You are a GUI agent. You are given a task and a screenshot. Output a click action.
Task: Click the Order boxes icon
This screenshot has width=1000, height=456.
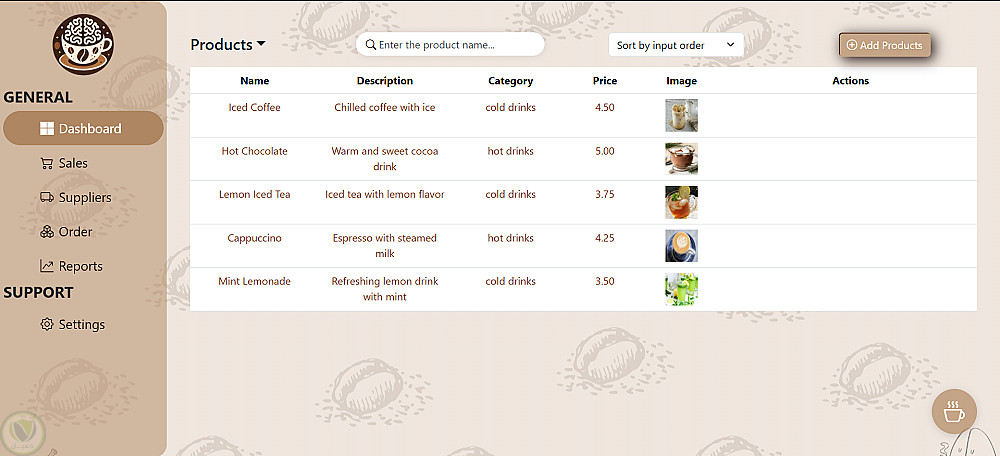coord(46,232)
